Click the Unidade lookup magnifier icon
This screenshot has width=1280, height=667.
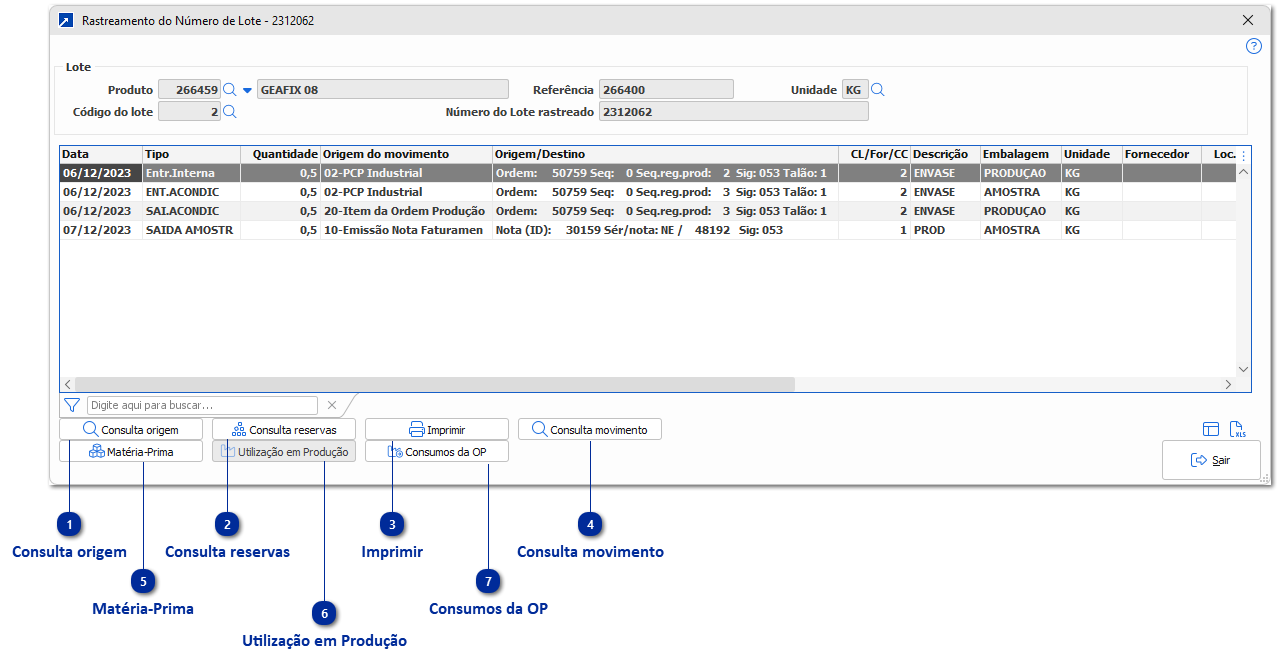coord(878,90)
